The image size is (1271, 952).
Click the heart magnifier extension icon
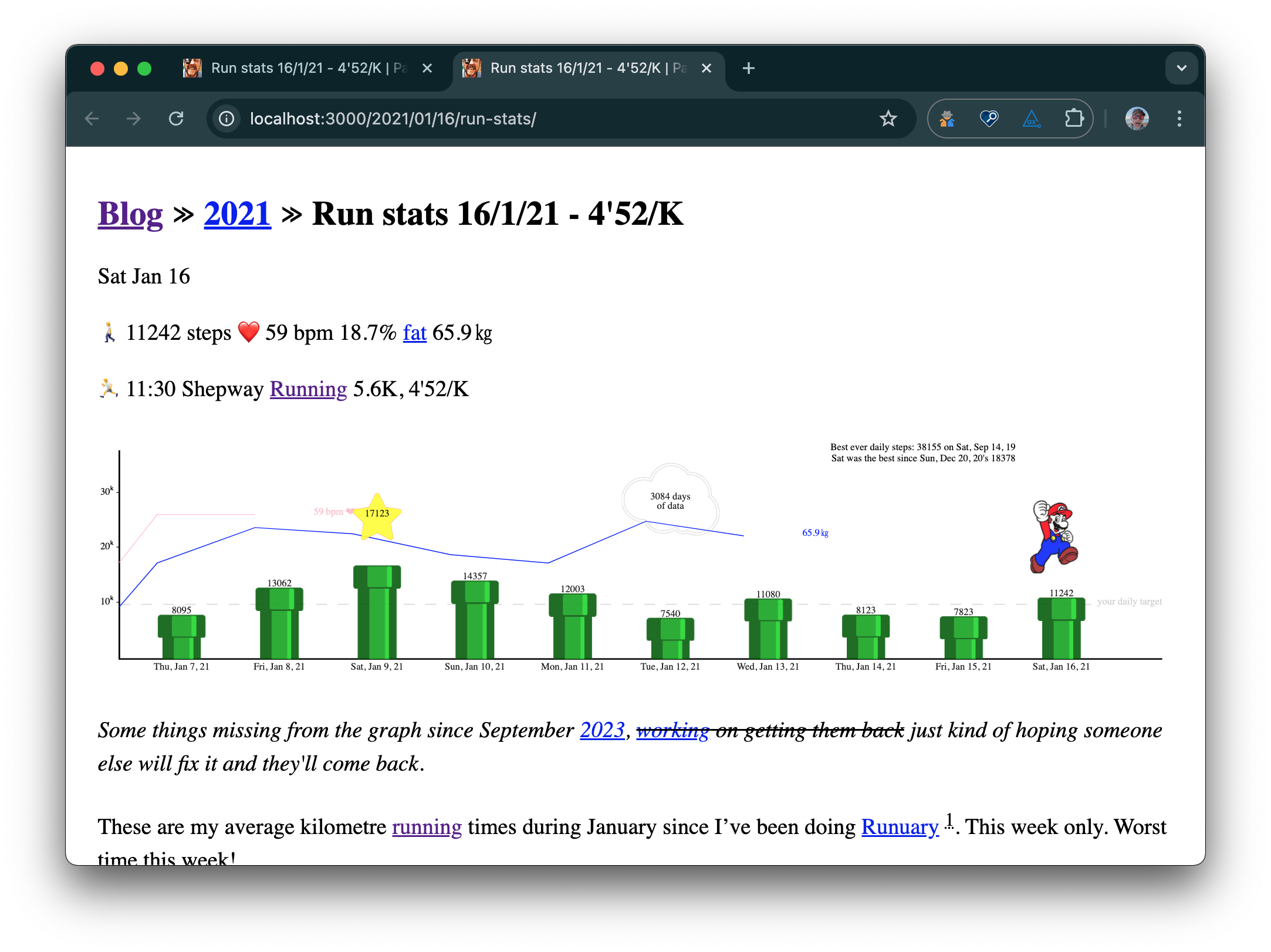(x=989, y=119)
